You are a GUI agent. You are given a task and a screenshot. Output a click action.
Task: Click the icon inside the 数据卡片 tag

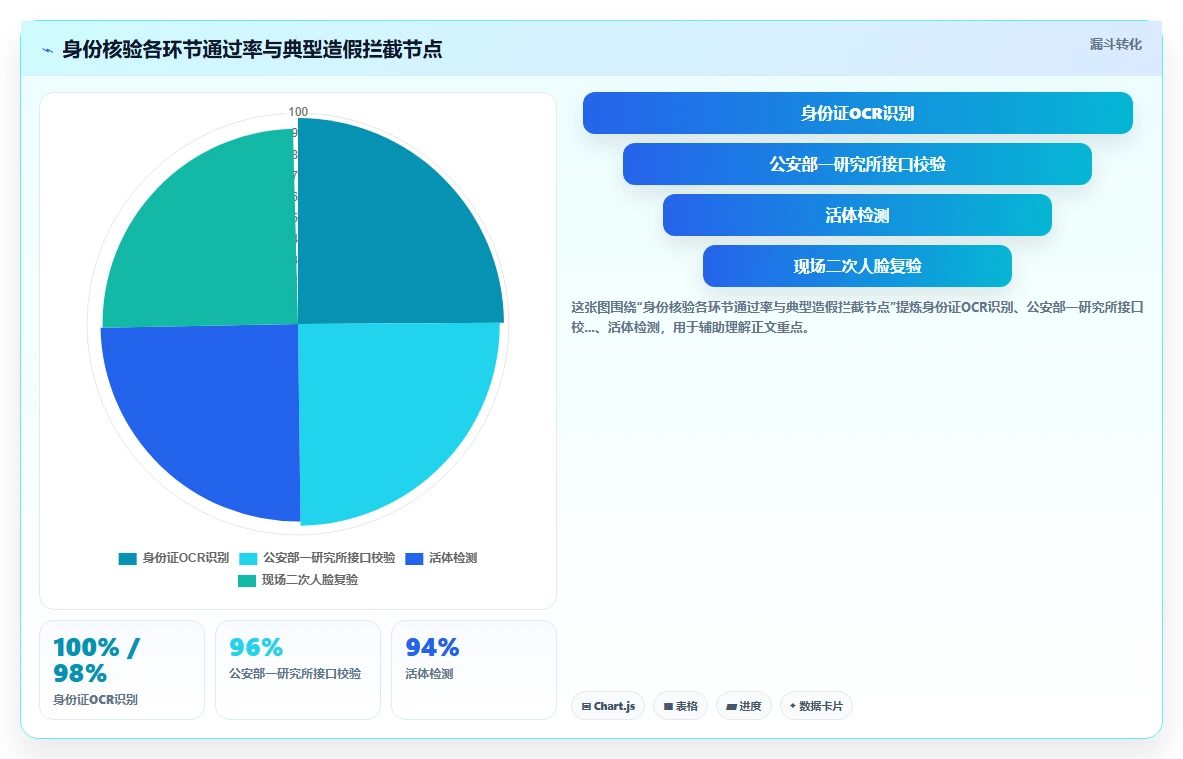(792, 706)
